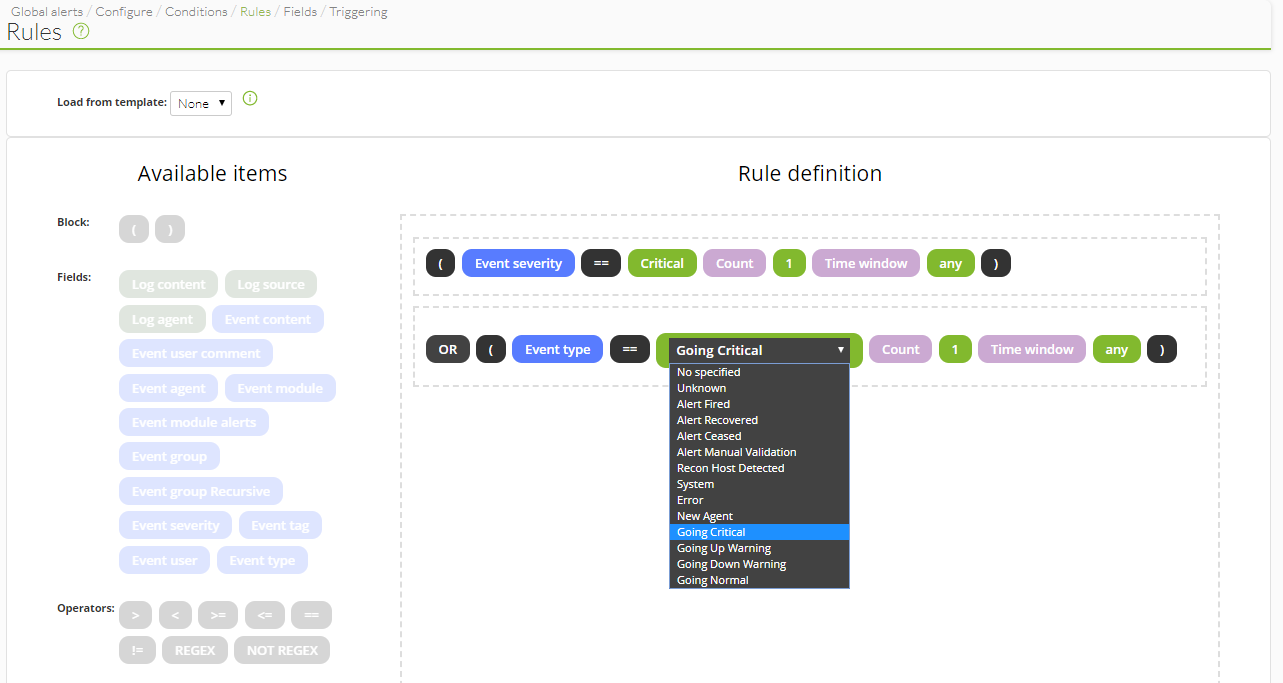This screenshot has width=1283, height=683.
Task: Select the Log content field
Action: tap(168, 285)
